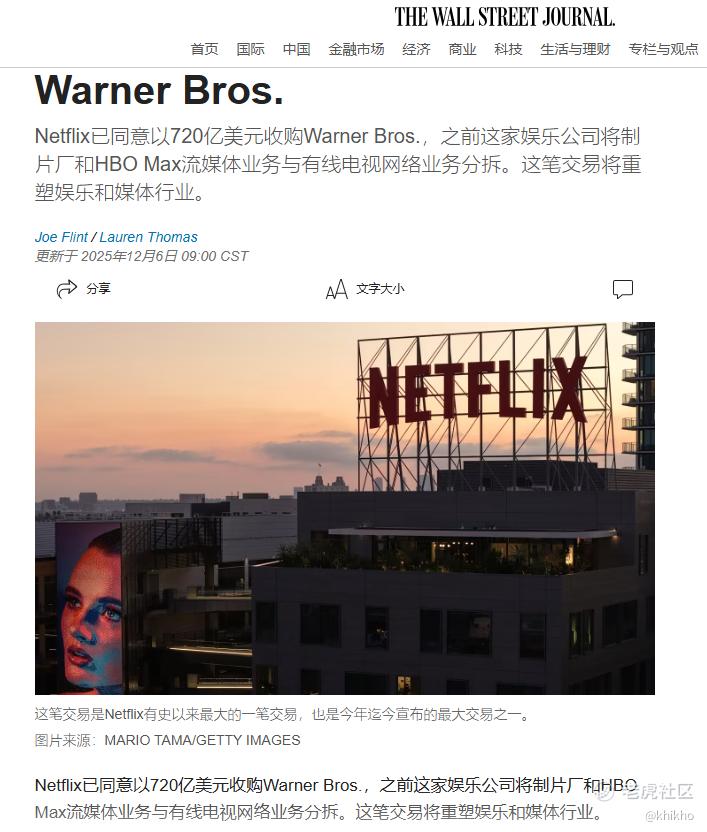Select the 商业 menu item
The width and height of the screenshot is (707, 832).
(x=462, y=49)
